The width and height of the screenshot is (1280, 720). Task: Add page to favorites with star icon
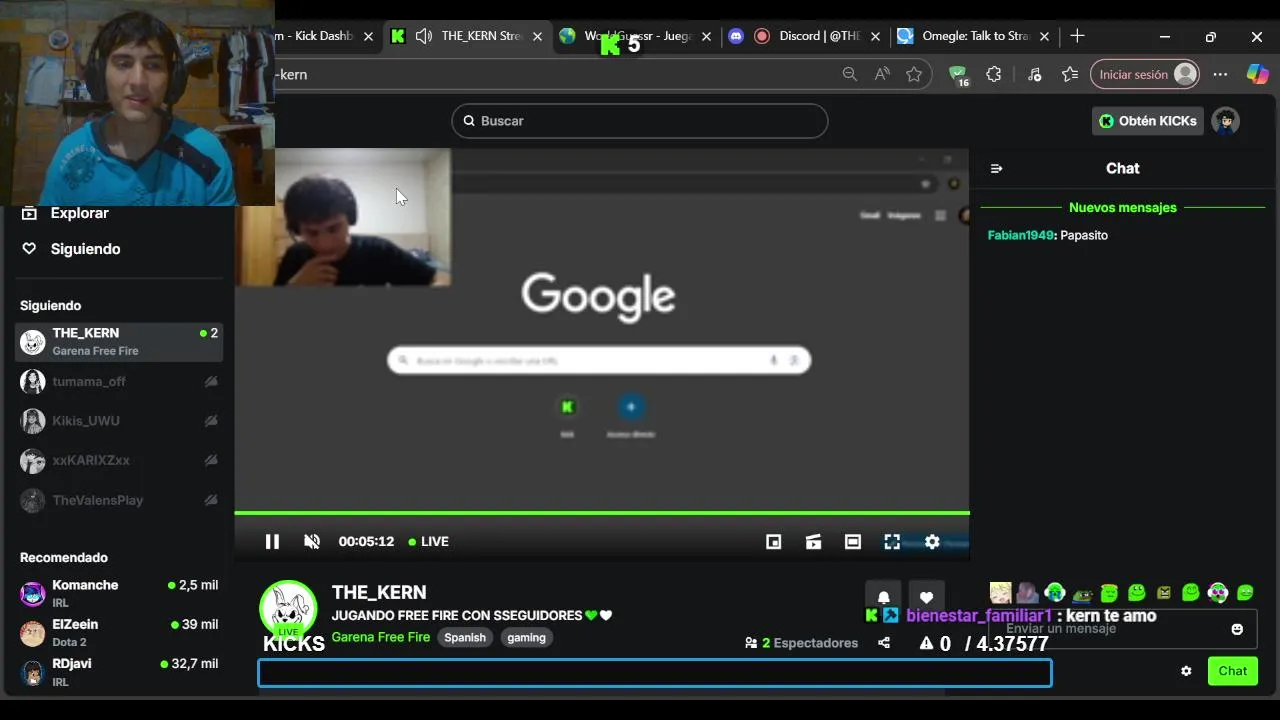914,74
